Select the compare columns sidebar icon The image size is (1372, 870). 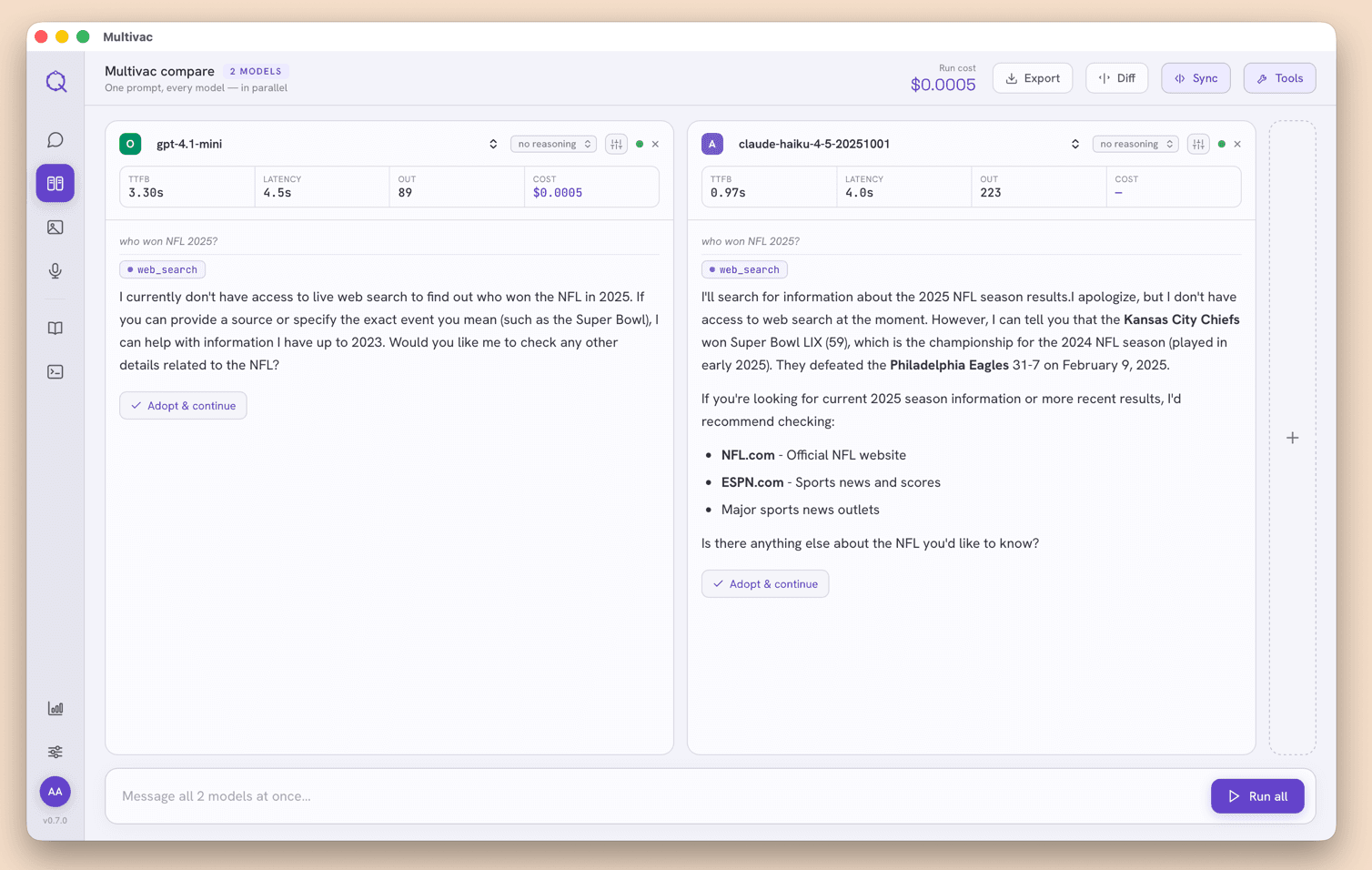tap(55, 184)
